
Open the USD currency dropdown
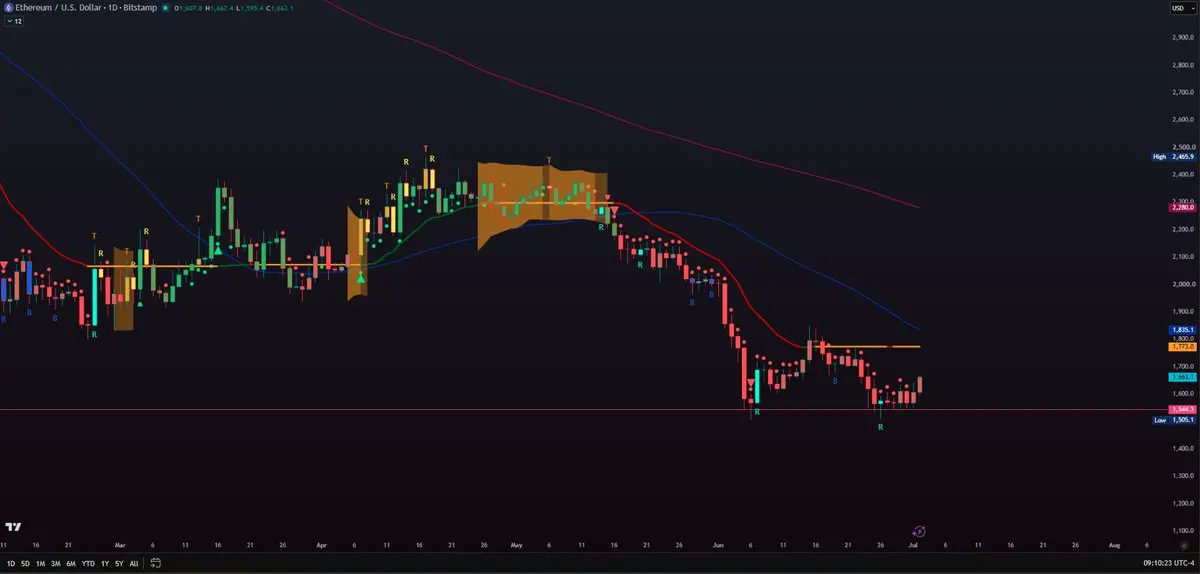tap(1182, 7)
